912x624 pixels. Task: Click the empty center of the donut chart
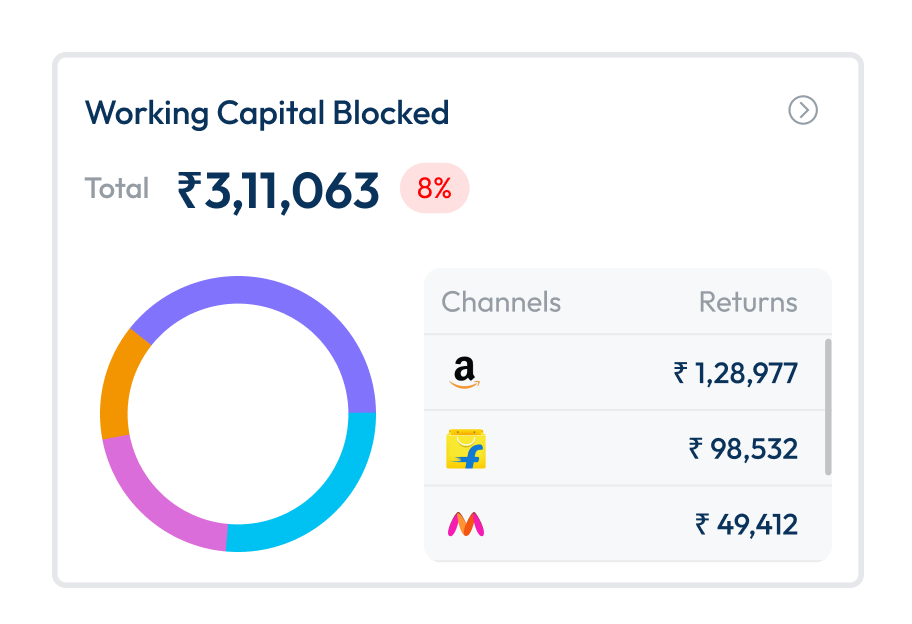[238, 414]
